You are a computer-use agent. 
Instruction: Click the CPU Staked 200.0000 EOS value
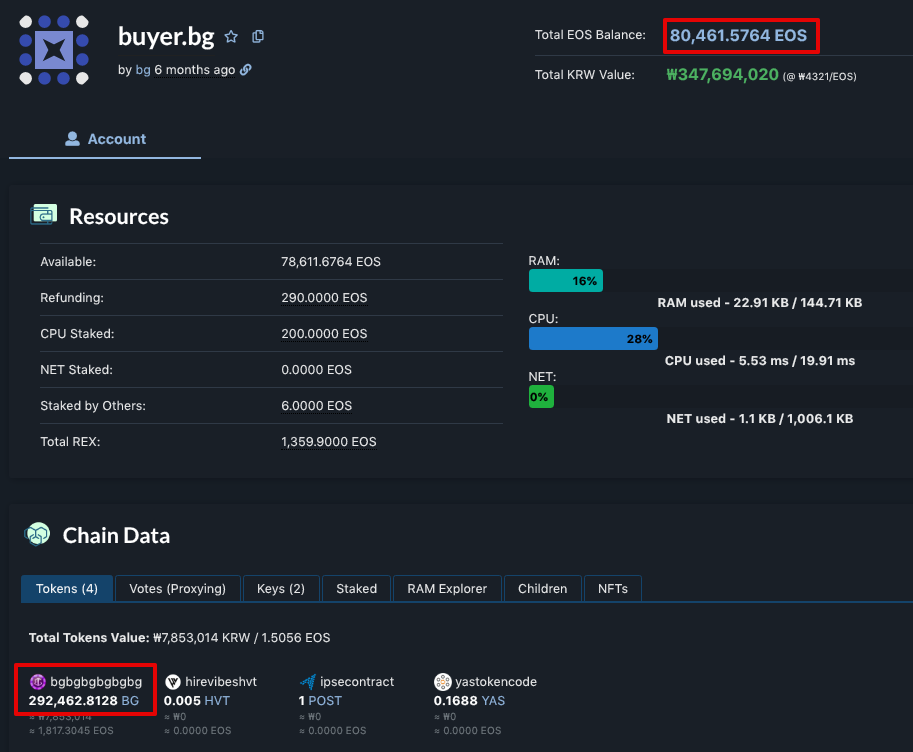pyautogui.click(x=324, y=334)
